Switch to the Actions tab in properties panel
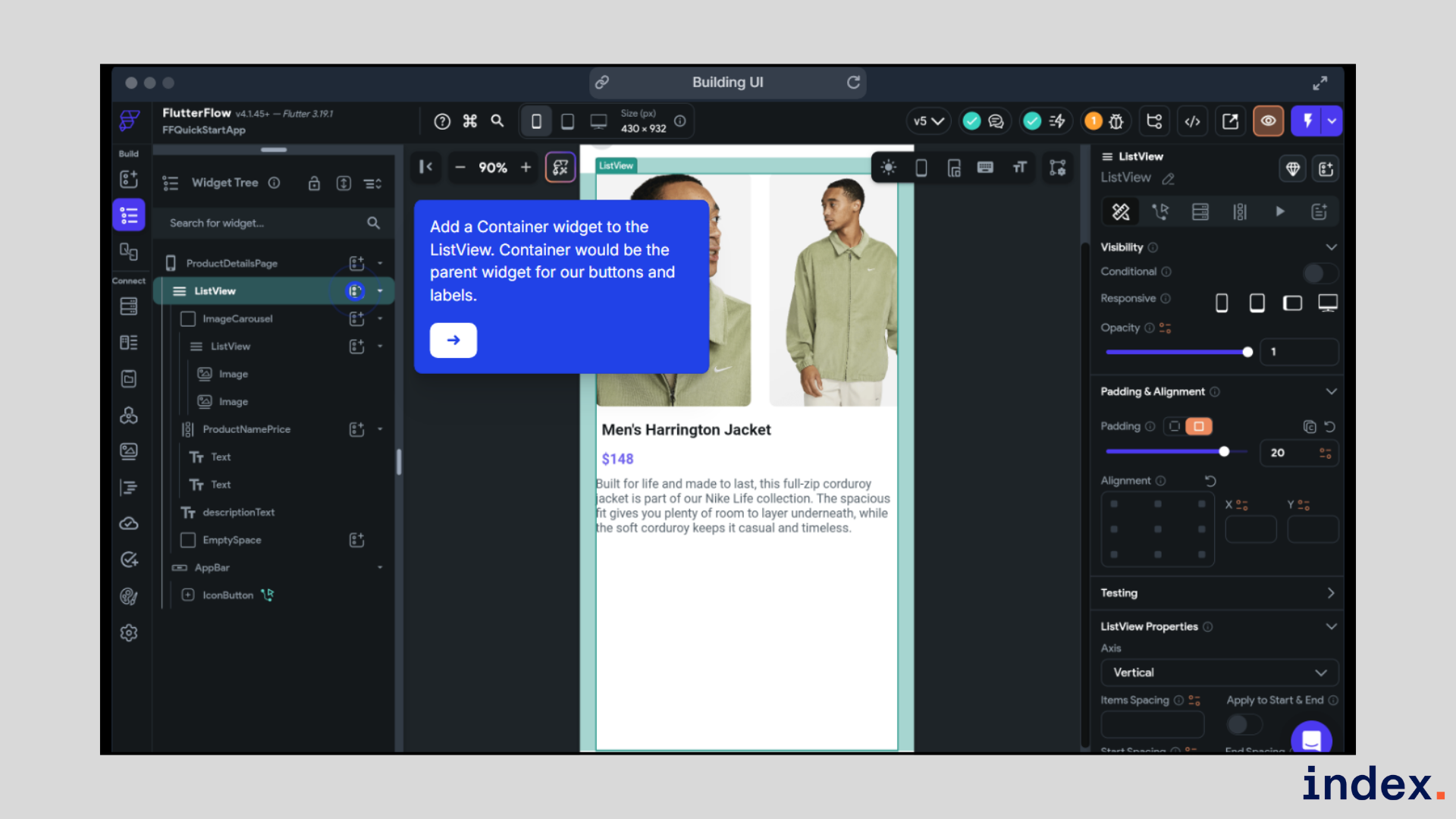This screenshot has height=819, width=1456. click(x=1160, y=212)
